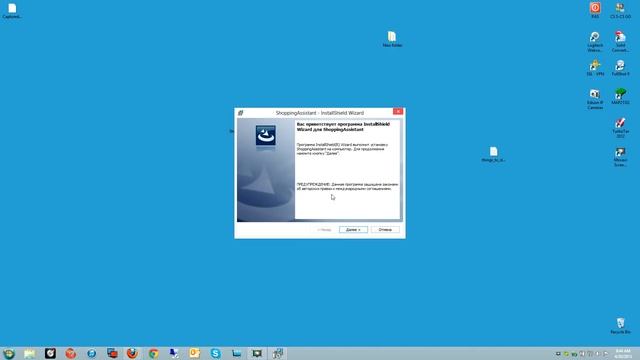Viewport: 640px width, 360px height.
Task: Click the clock in the system tray
Action: pos(622,354)
